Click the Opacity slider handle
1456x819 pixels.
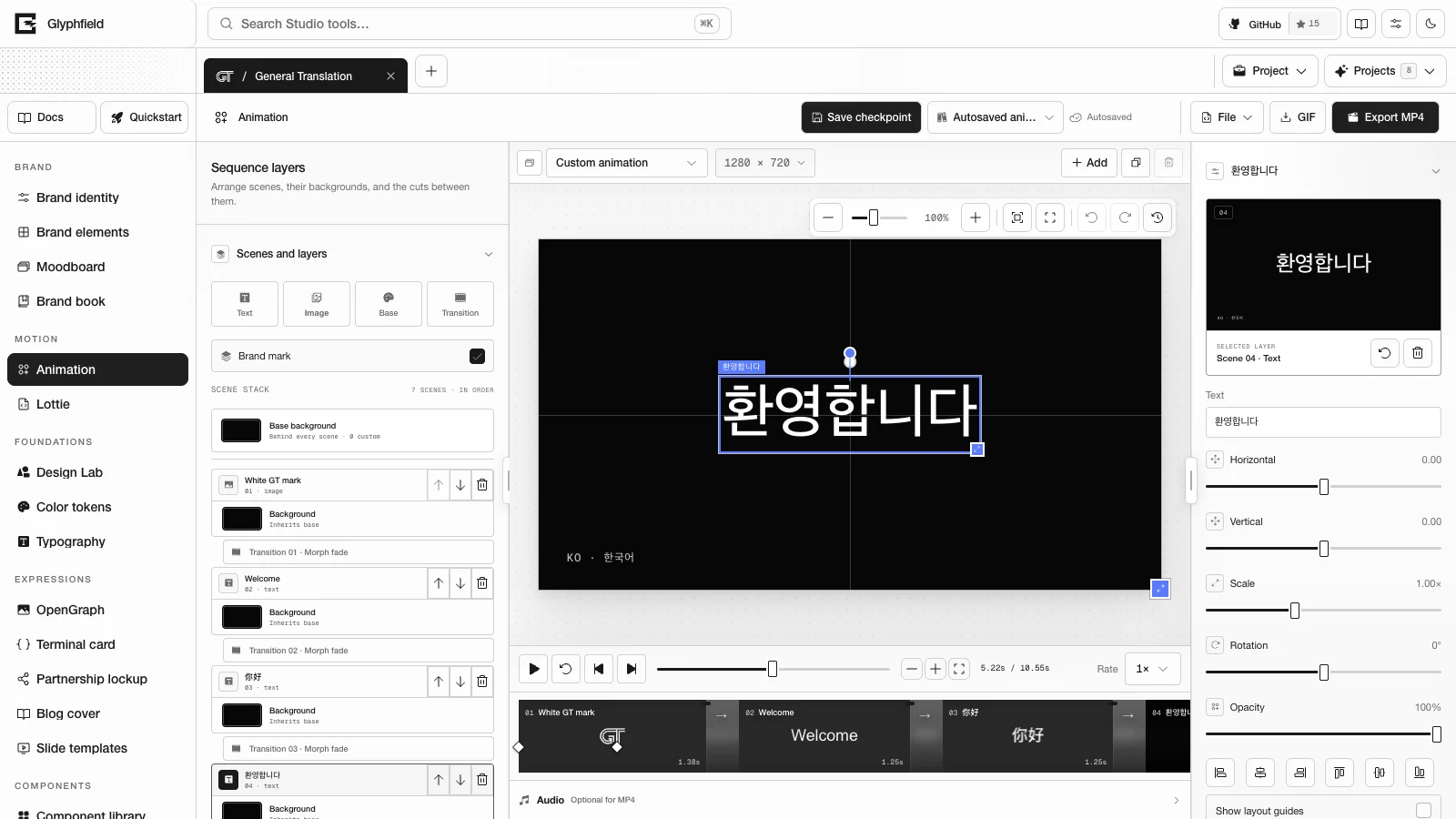point(1436,734)
